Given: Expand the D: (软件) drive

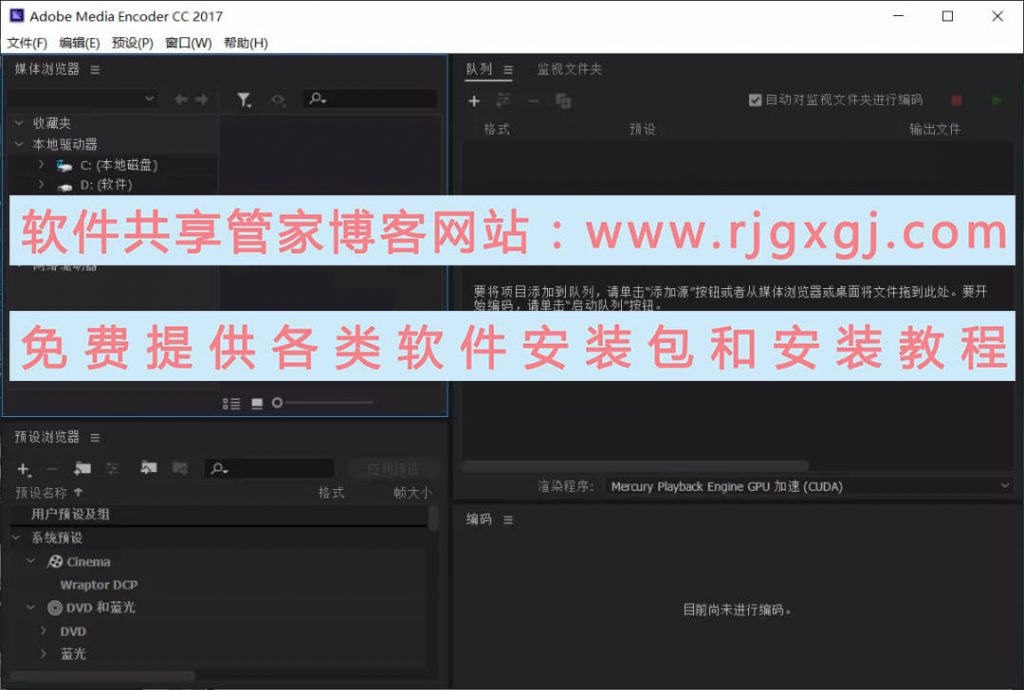Looking at the screenshot, I should pos(41,185).
